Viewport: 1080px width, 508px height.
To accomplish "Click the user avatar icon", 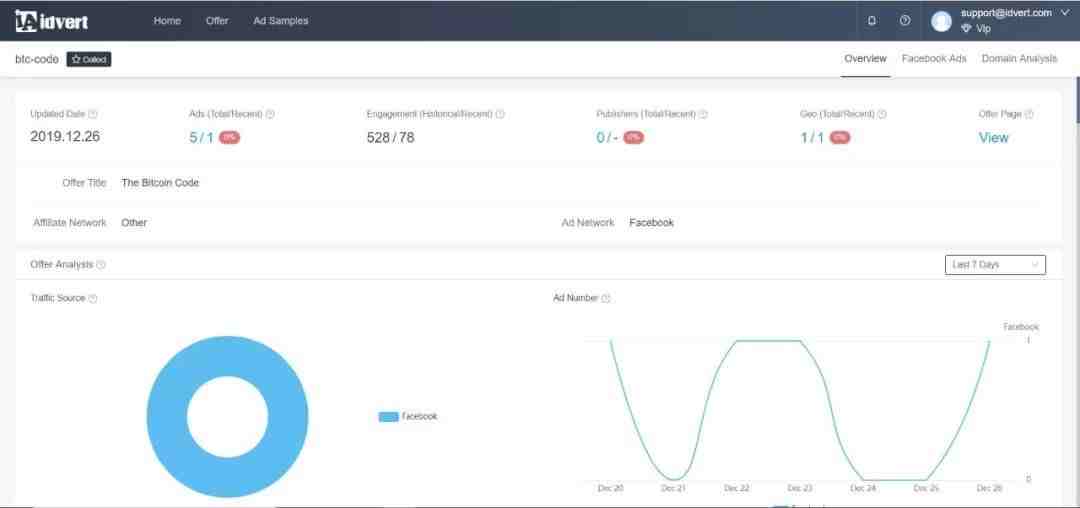I will 941,21.
